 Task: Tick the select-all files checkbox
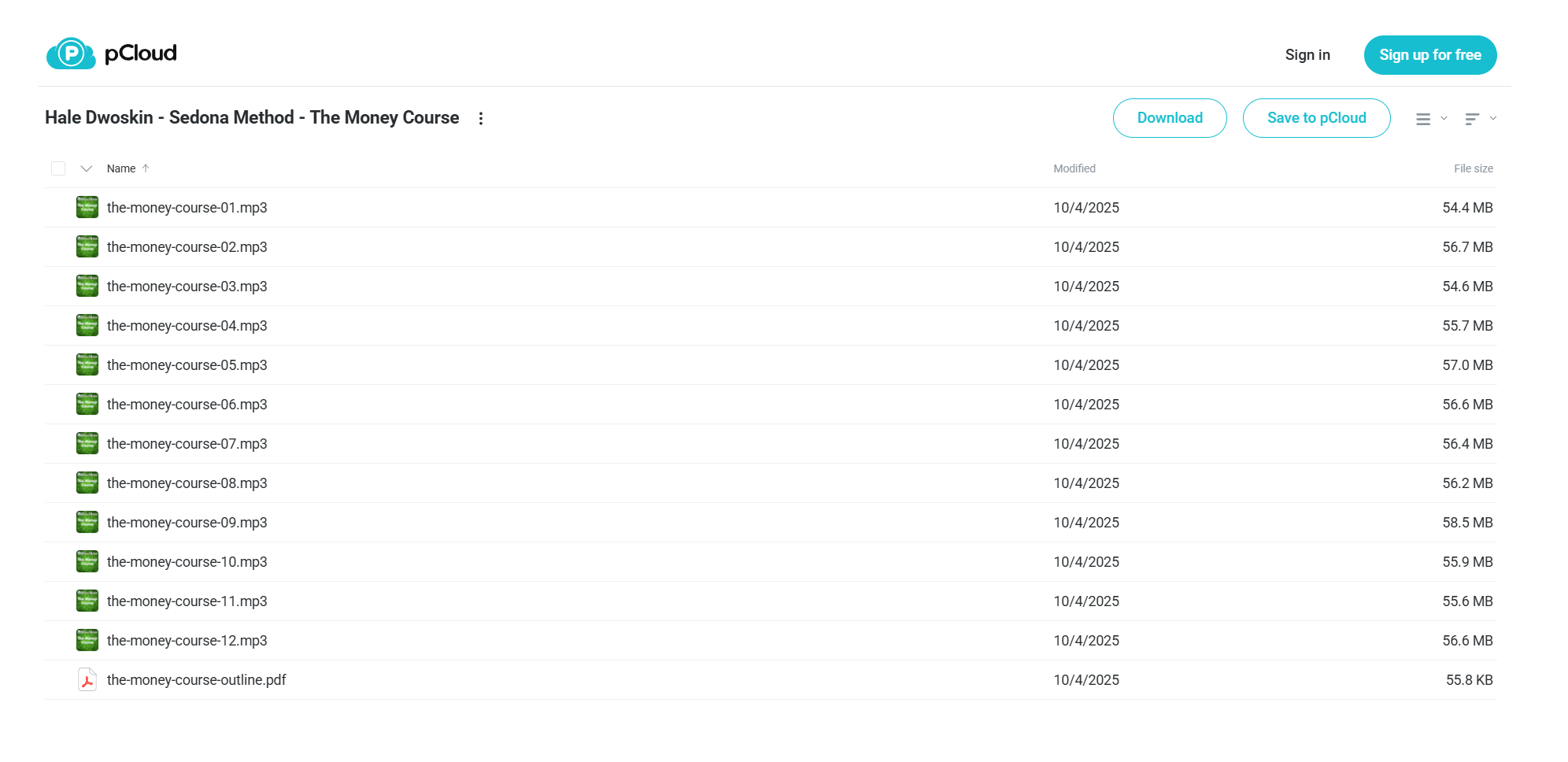pyautogui.click(x=58, y=168)
